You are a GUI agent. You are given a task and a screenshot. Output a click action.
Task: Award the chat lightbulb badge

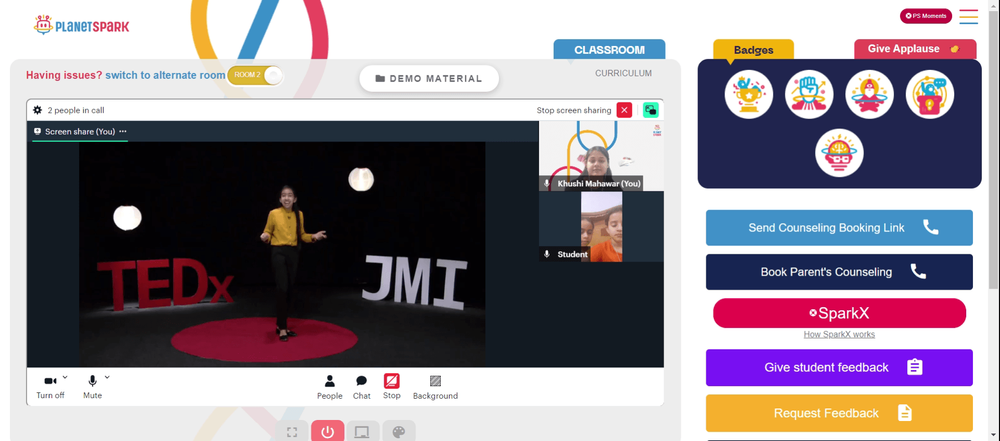[930, 94]
